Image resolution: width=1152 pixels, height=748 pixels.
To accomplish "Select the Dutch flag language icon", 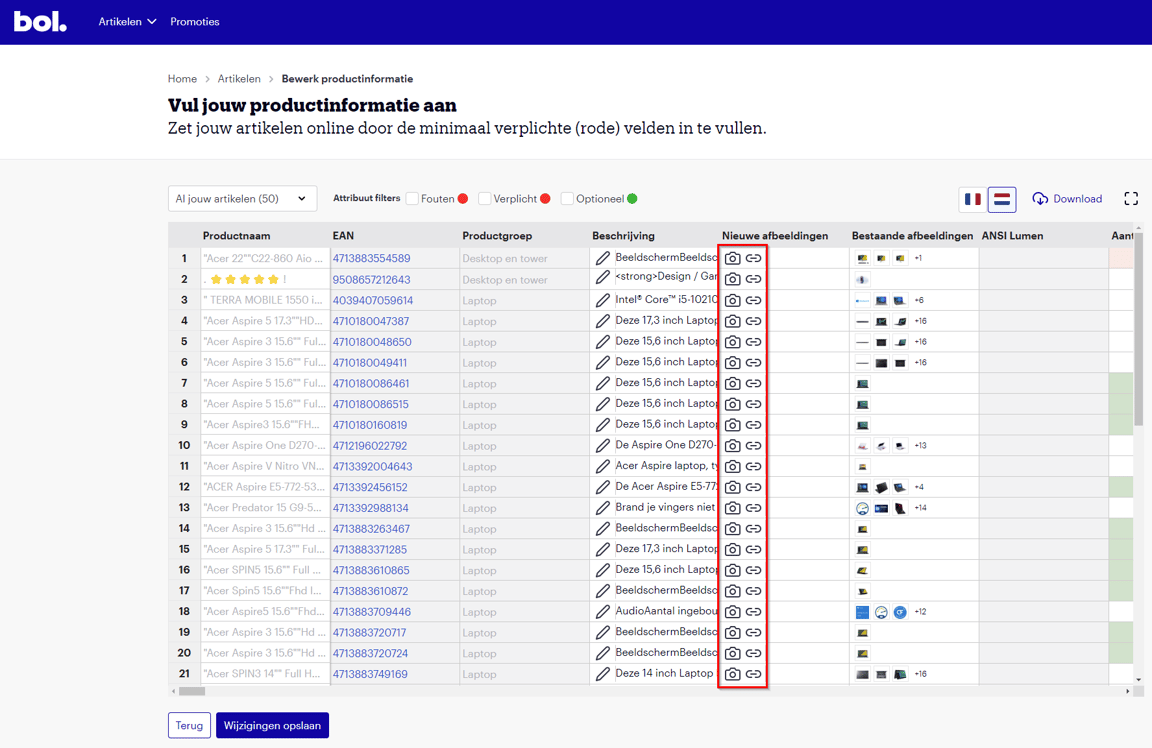I will 1002,199.
